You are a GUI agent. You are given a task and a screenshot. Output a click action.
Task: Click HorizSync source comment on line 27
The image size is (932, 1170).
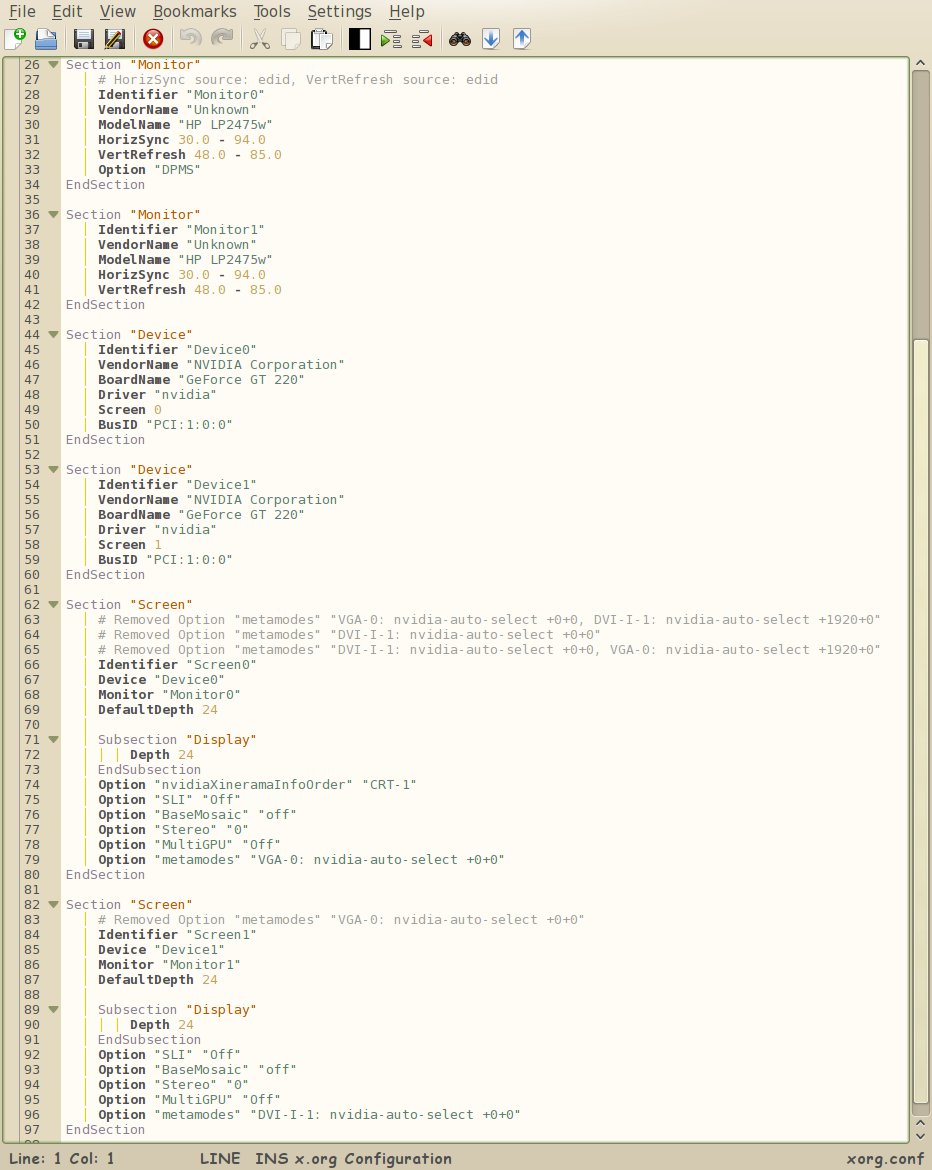pyautogui.click(x=298, y=80)
